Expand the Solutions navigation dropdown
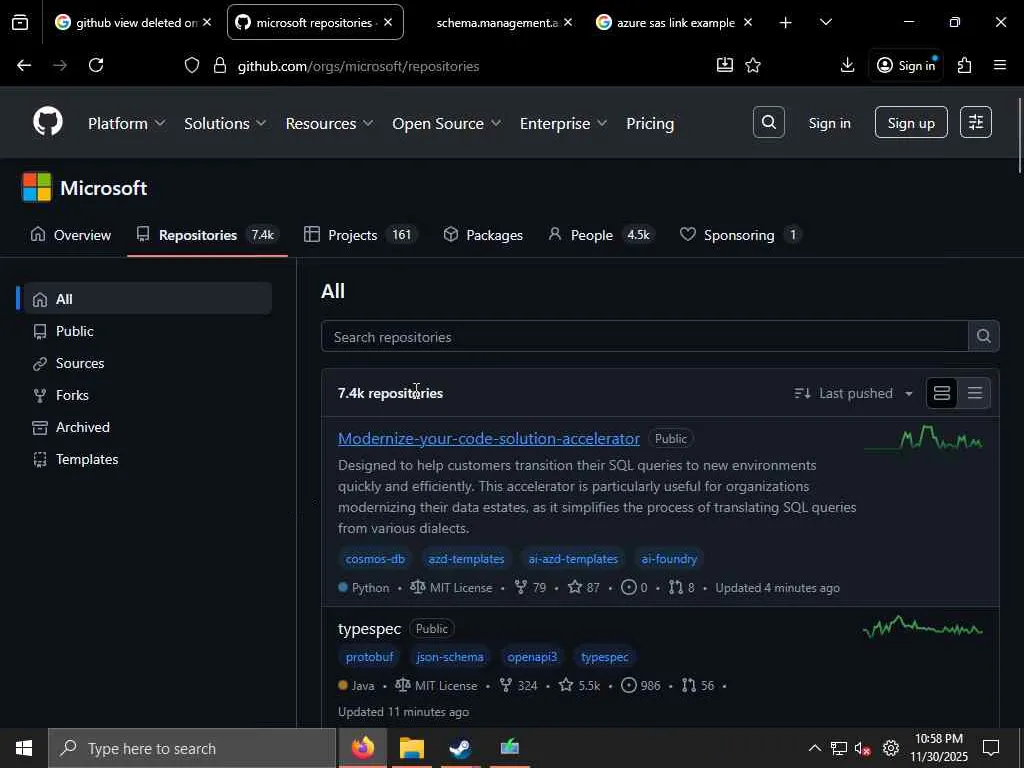The height and width of the screenshot is (768, 1024). click(225, 123)
